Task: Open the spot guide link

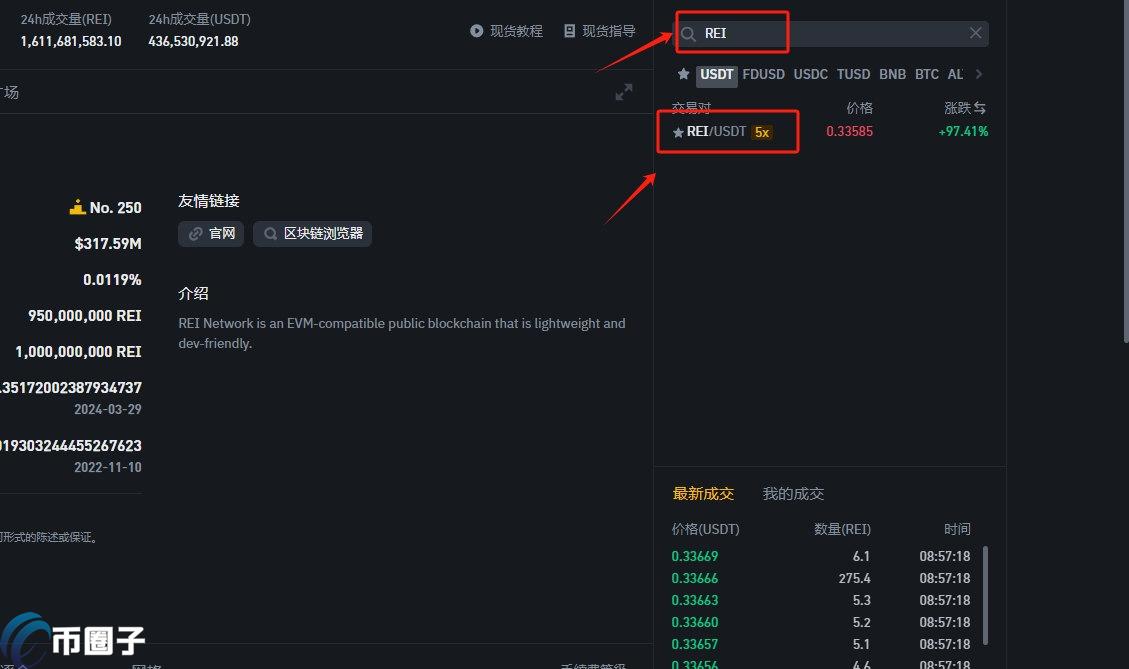Action: 599,31
